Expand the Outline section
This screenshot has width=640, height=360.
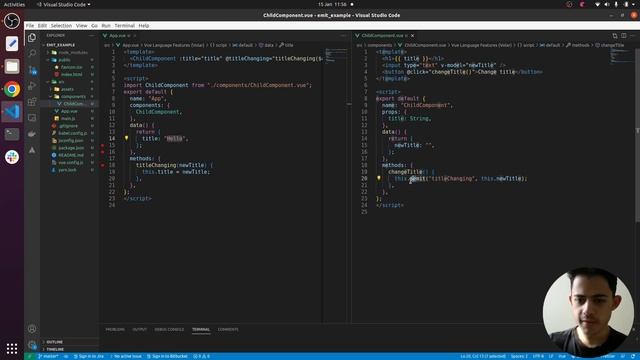[69, 342]
